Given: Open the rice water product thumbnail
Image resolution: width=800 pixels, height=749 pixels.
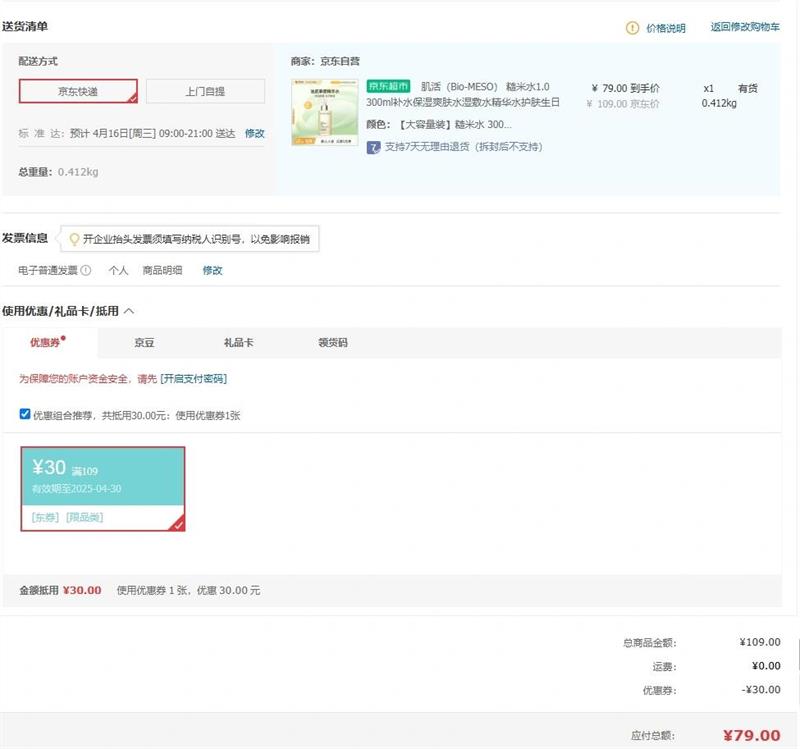Looking at the screenshot, I should 325,115.
